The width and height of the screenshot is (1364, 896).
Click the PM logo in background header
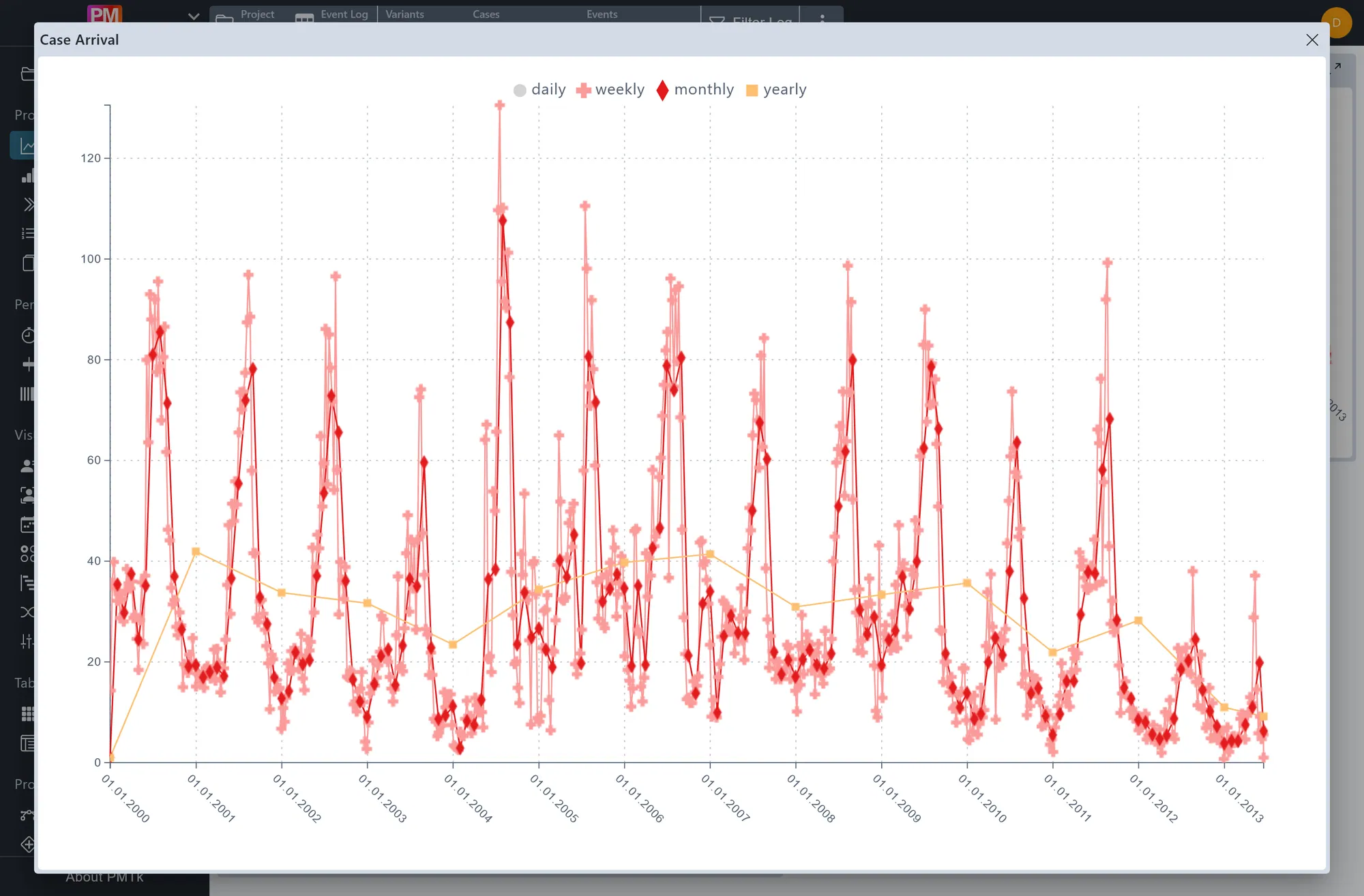click(x=104, y=14)
